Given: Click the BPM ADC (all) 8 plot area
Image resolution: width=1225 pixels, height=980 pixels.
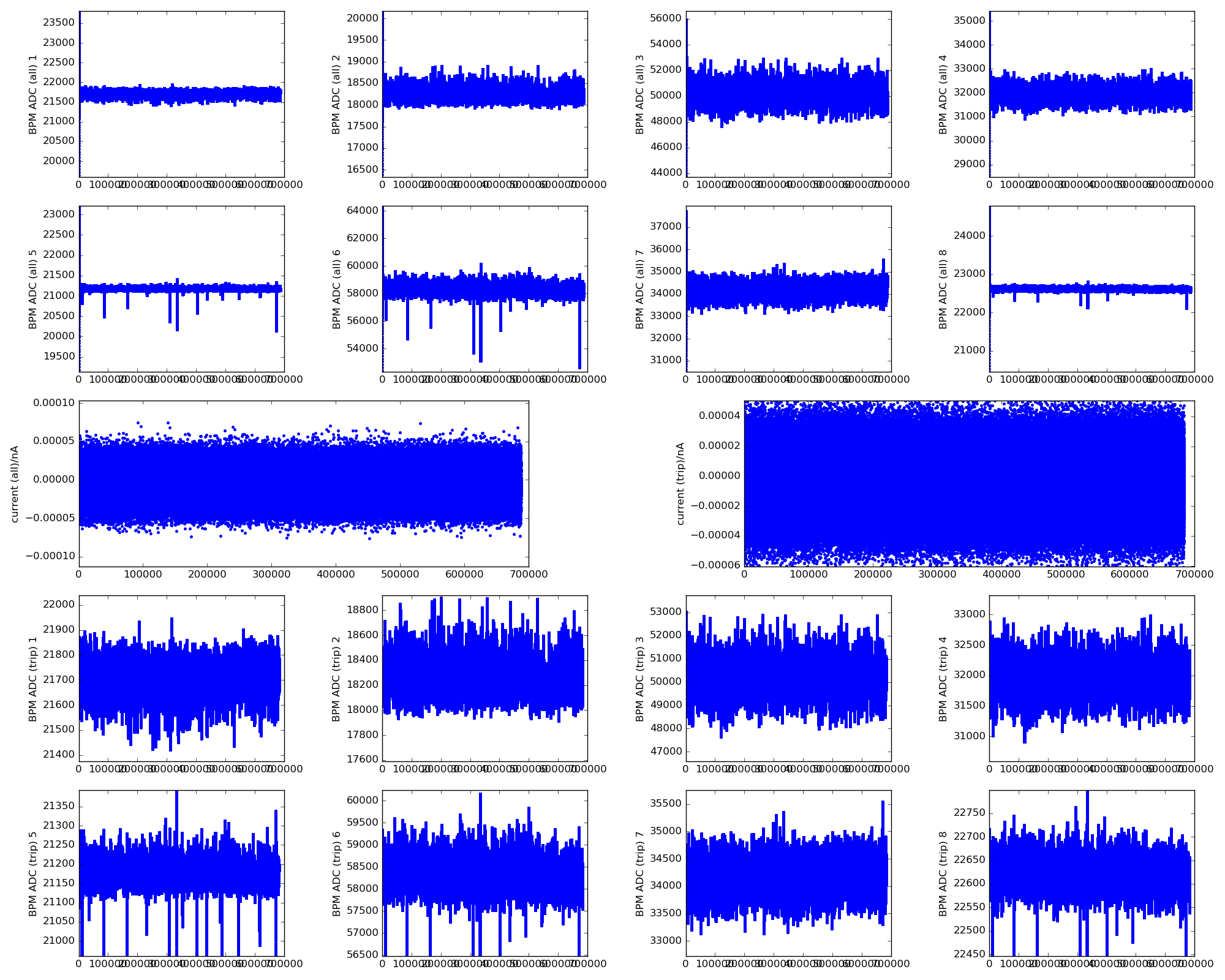Looking at the screenshot, I should pos(1091,288).
